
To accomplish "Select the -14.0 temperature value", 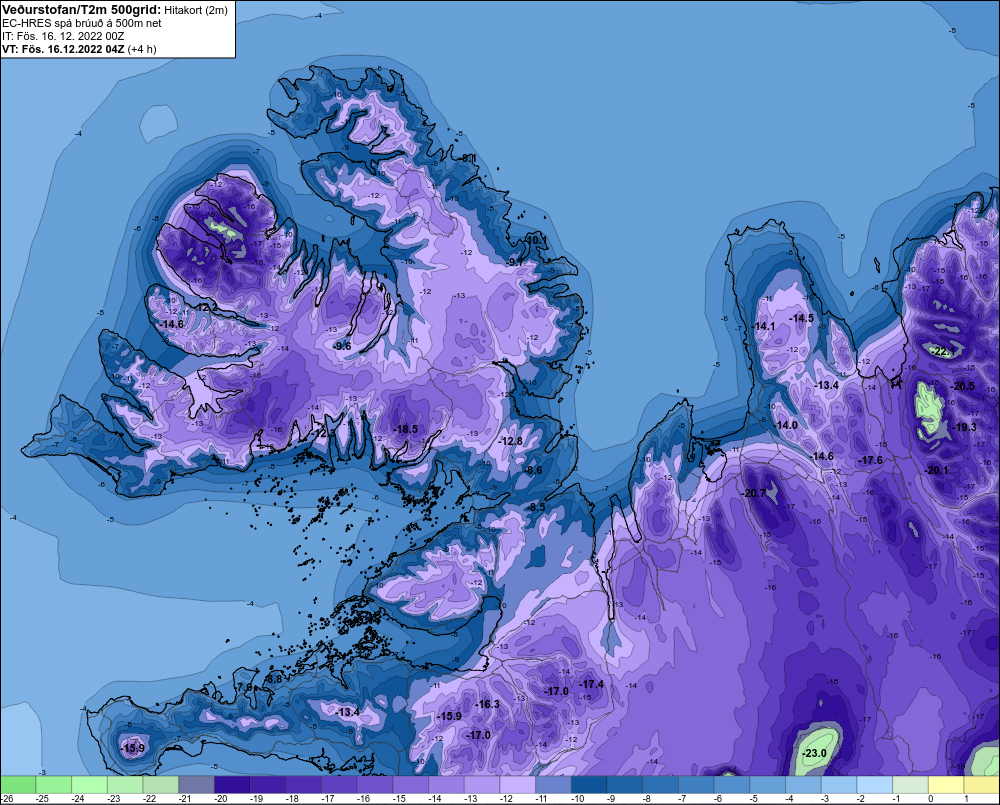I will point(786,425).
